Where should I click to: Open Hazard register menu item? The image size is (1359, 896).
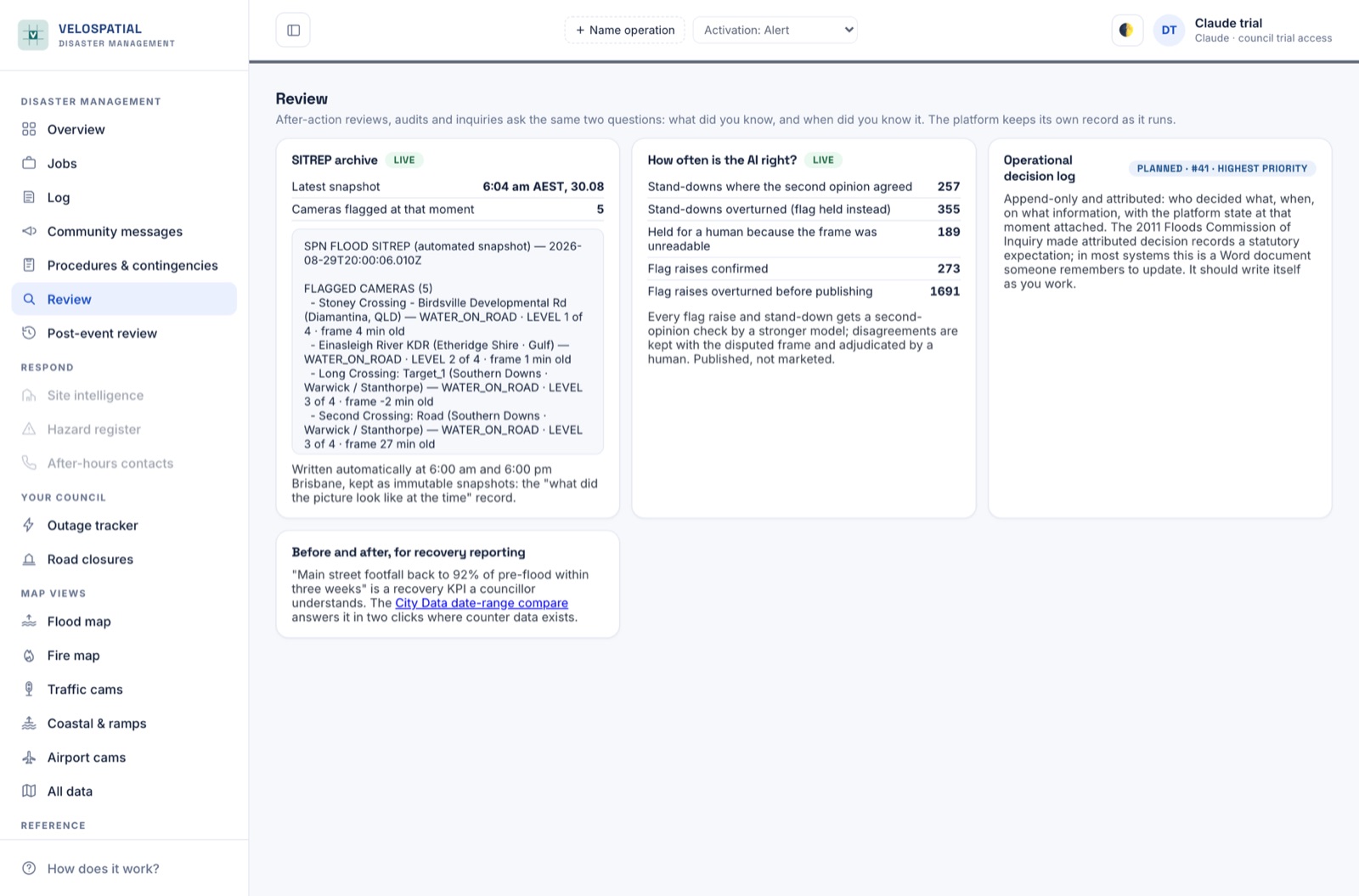(x=124, y=429)
